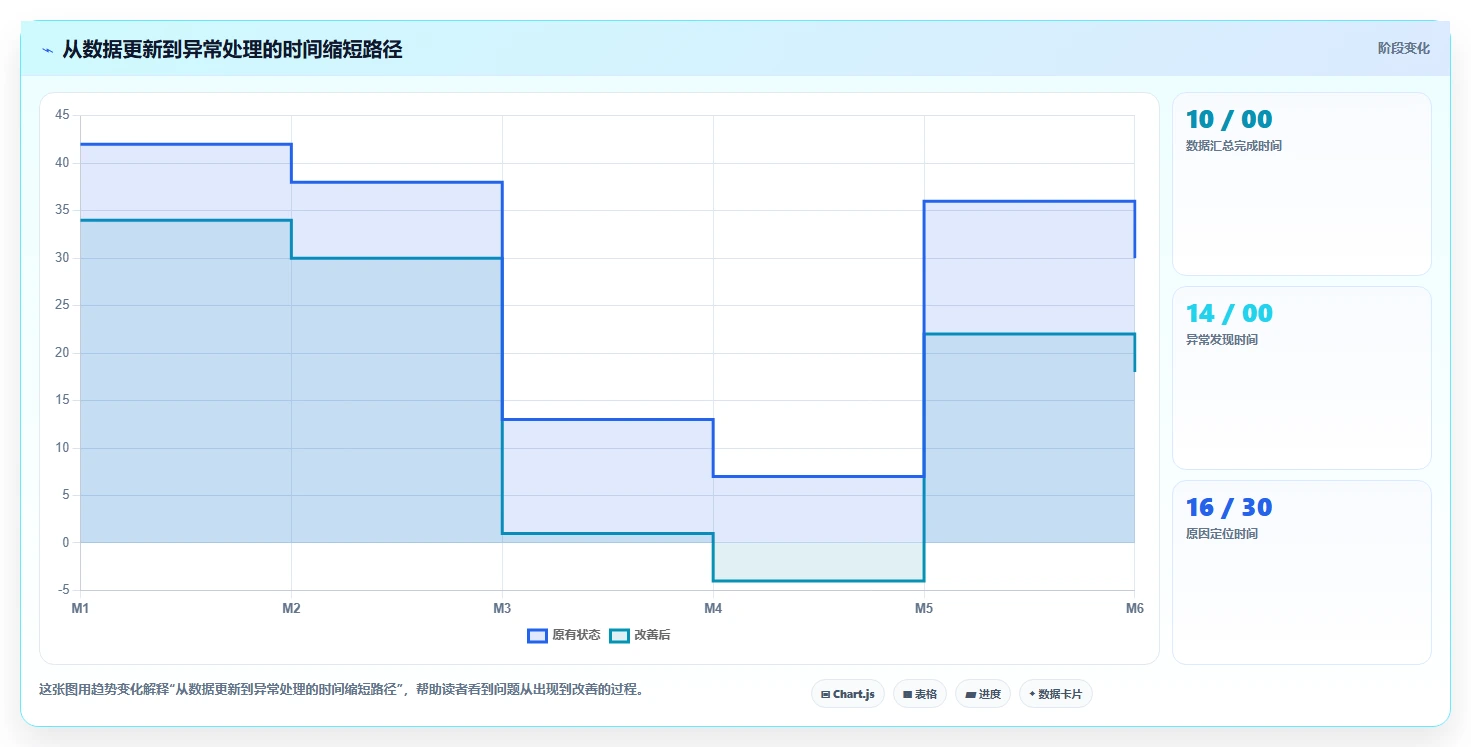
Task: Click the 45 y-axis tick label
Action: 62,115
